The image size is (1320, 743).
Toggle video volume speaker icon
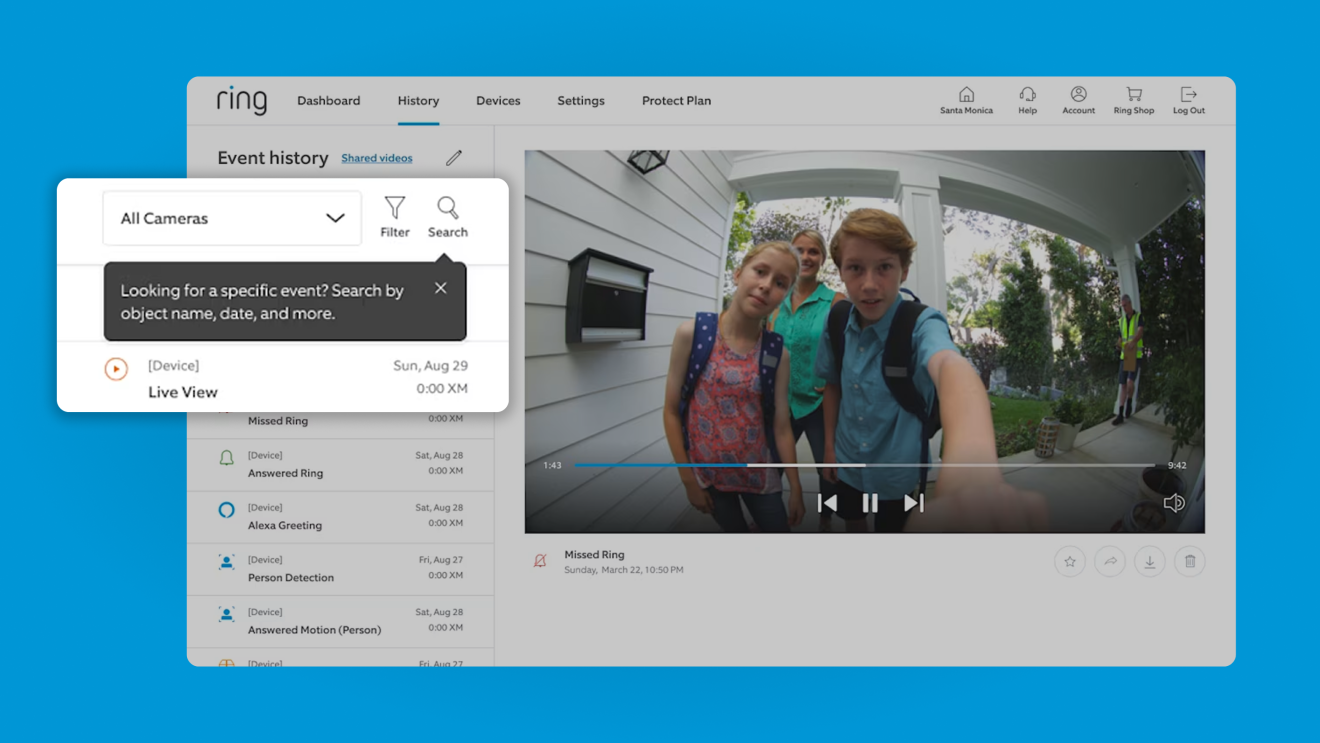coord(1174,503)
